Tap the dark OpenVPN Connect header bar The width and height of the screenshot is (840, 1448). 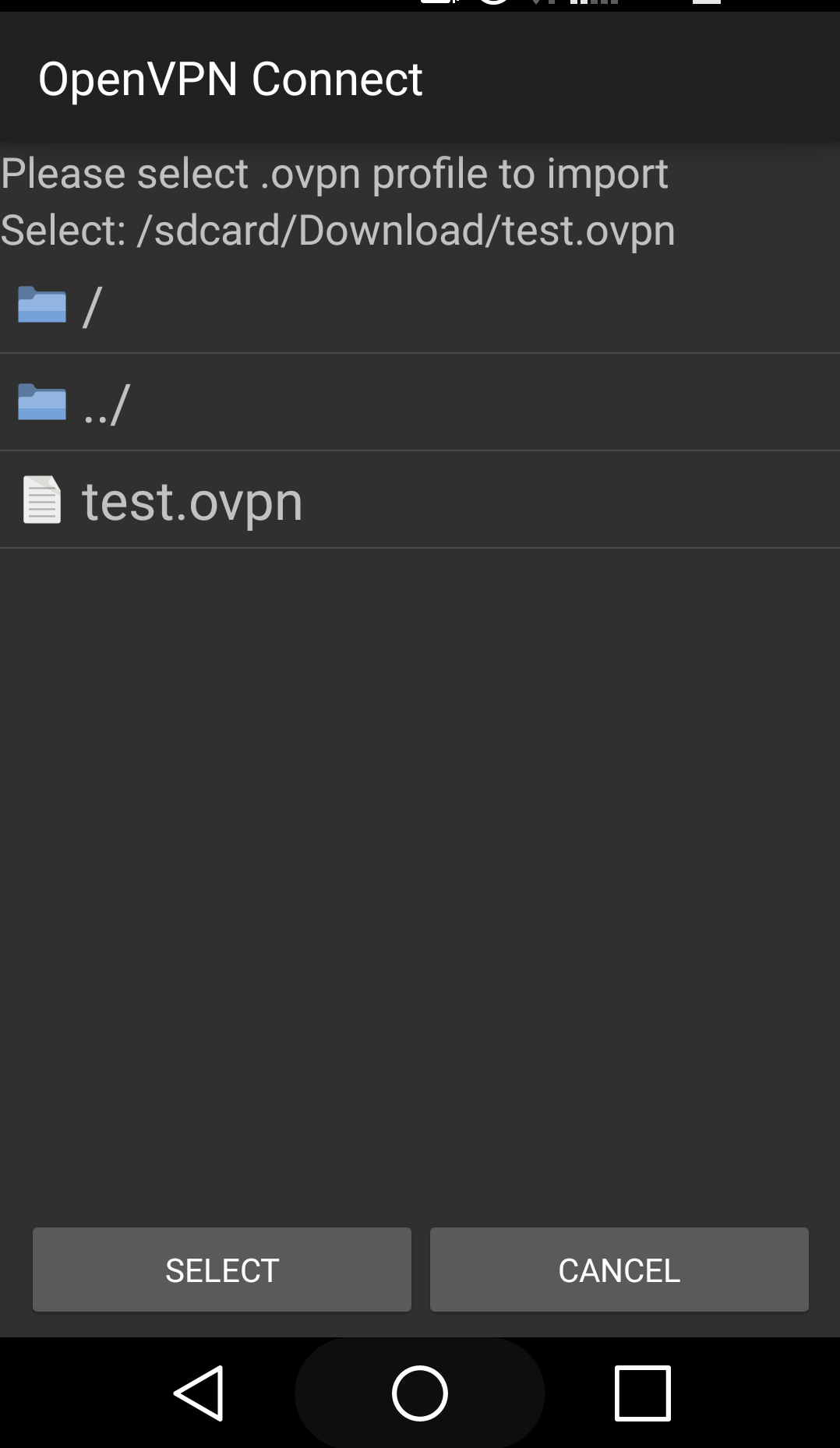coord(420,77)
